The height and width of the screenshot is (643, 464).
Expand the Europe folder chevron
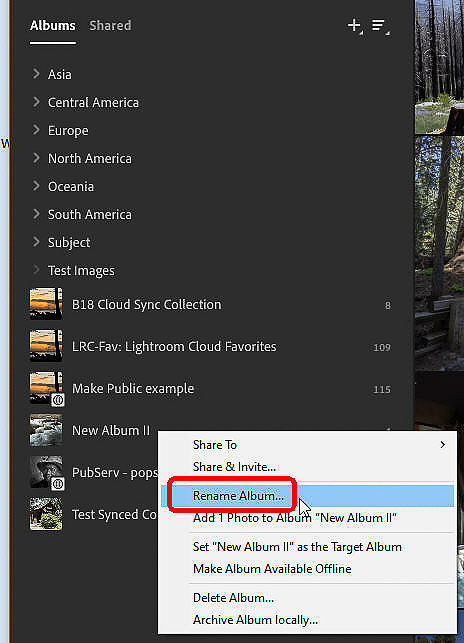[x=36, y=130]
